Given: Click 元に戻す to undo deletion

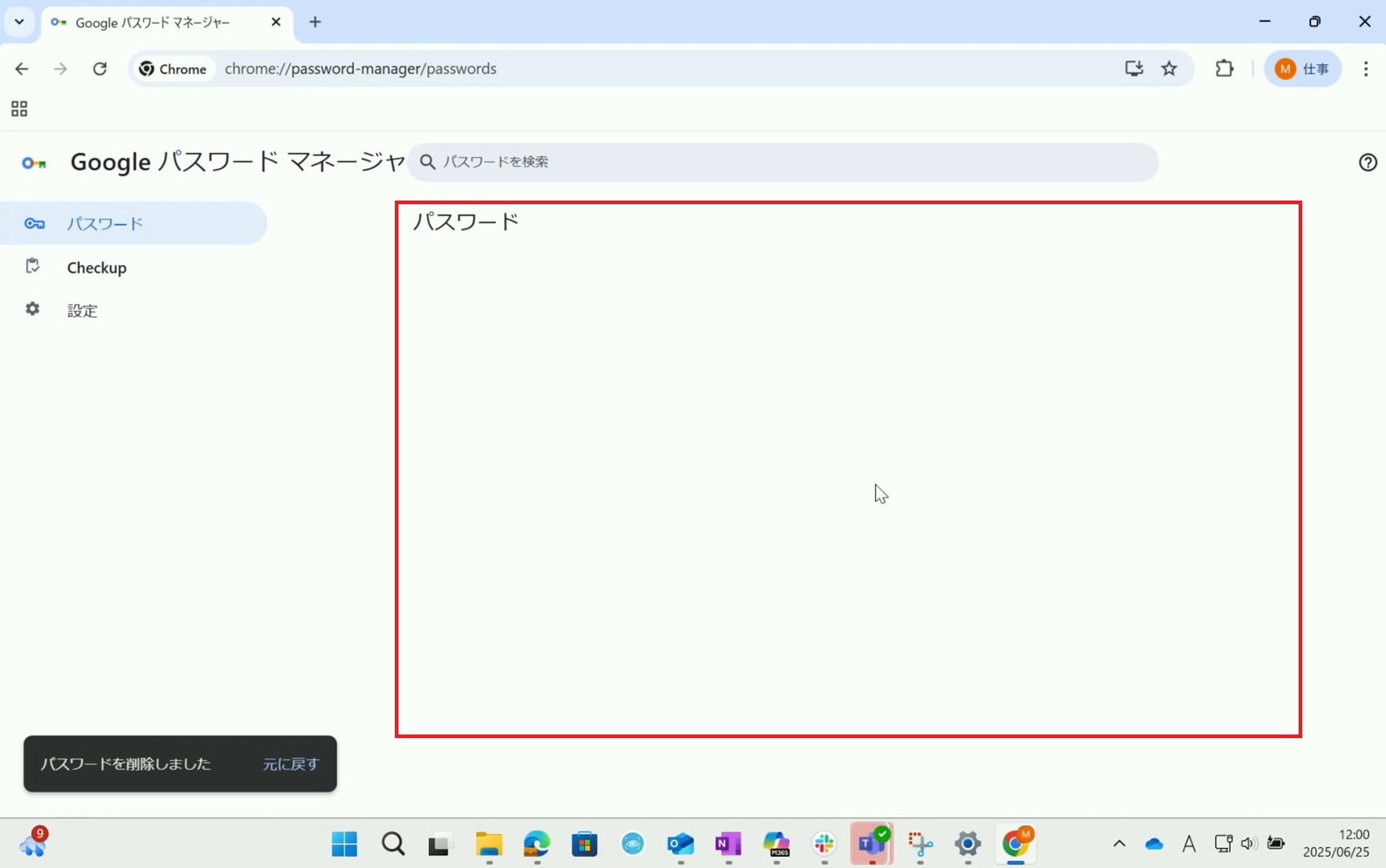Looking at the screenshot, I should pos(290,764).
